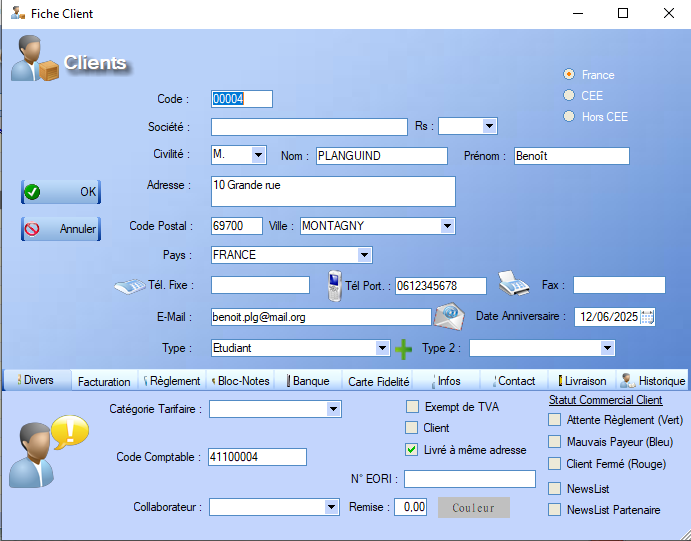Expand the Catégorie Tarifaire dropdown
Viewport: 691px width, 541px height.
click(332, 409)
